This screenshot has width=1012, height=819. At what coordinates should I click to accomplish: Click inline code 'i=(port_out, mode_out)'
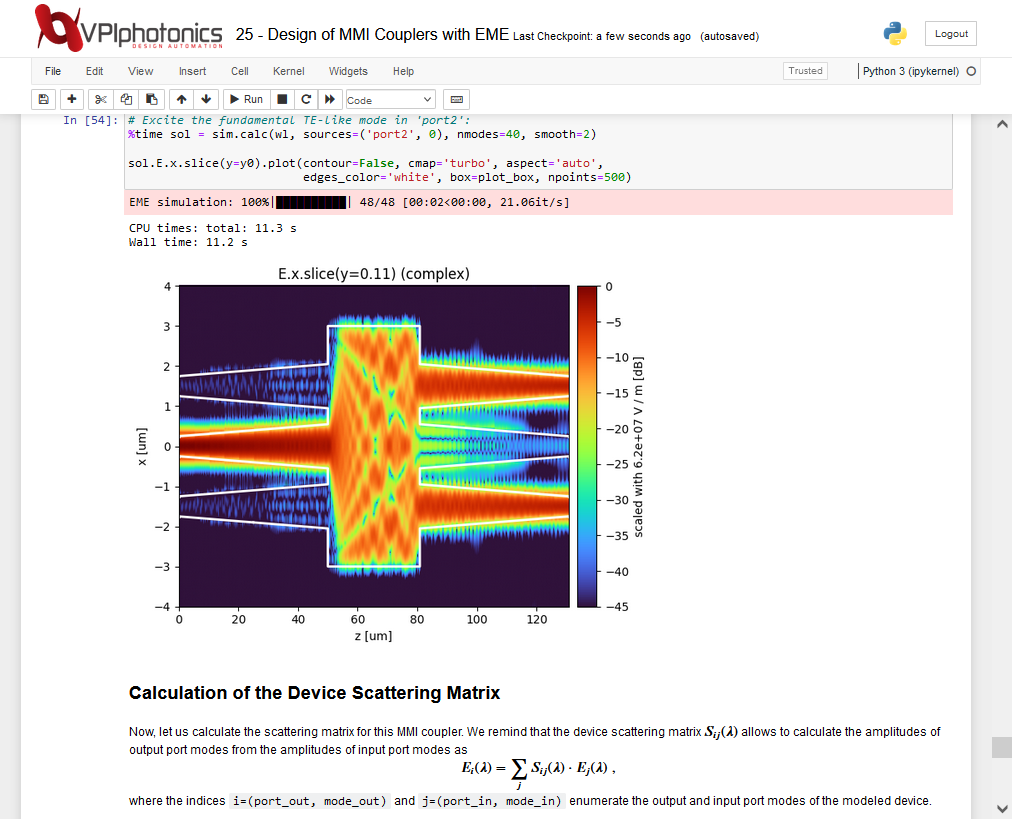309,801
